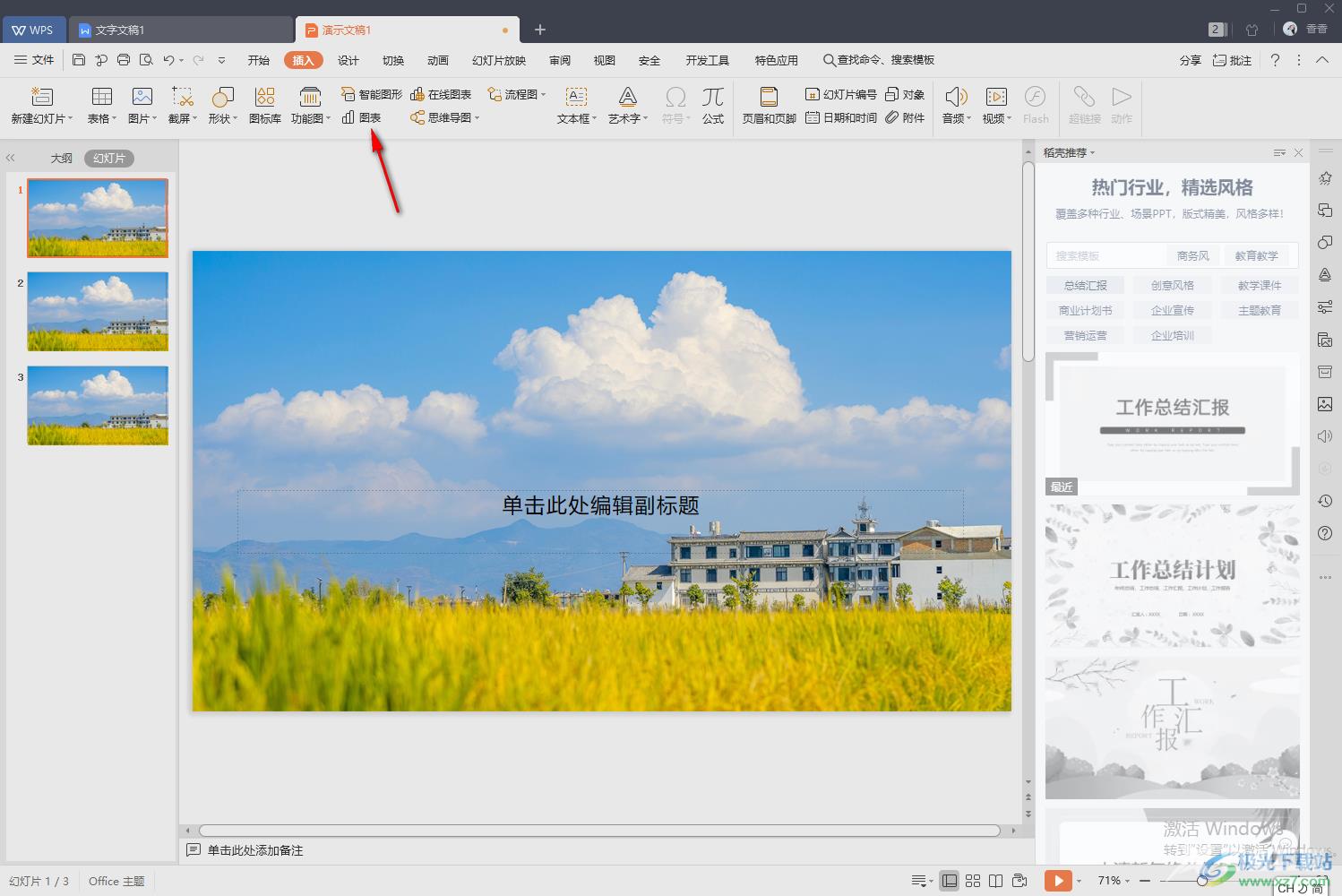Select the 总结汇报 template category
Viewport: 1342px width, 896px height.
point(1085,285)
